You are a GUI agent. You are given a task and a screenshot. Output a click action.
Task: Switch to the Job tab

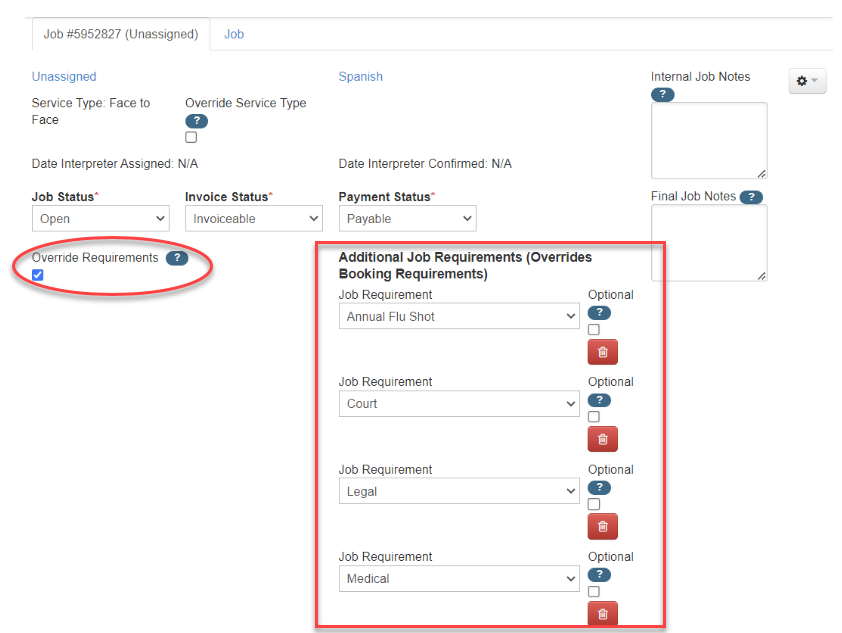click(x=233, y=33)
